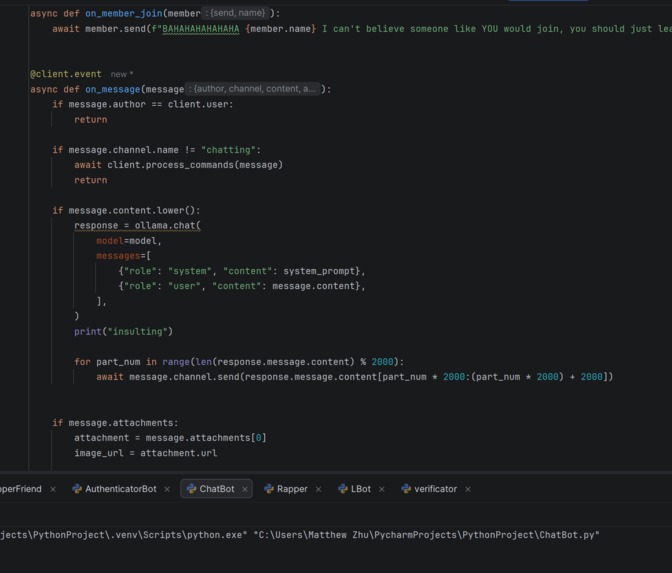Select the partially visible perFriend tab
672x573 pixels.
pyautogui.click(x=21, y=489)
